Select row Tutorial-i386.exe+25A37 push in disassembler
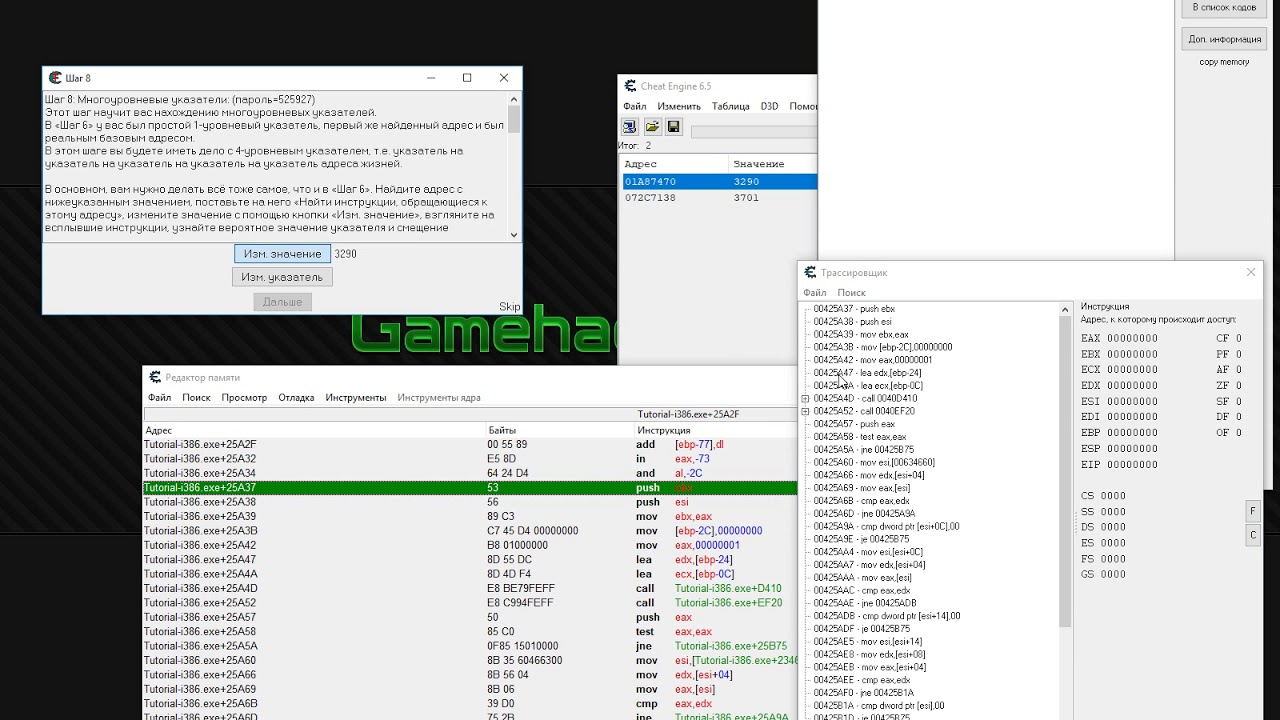Screen dimensions: 1280x720 click(470, 488)
